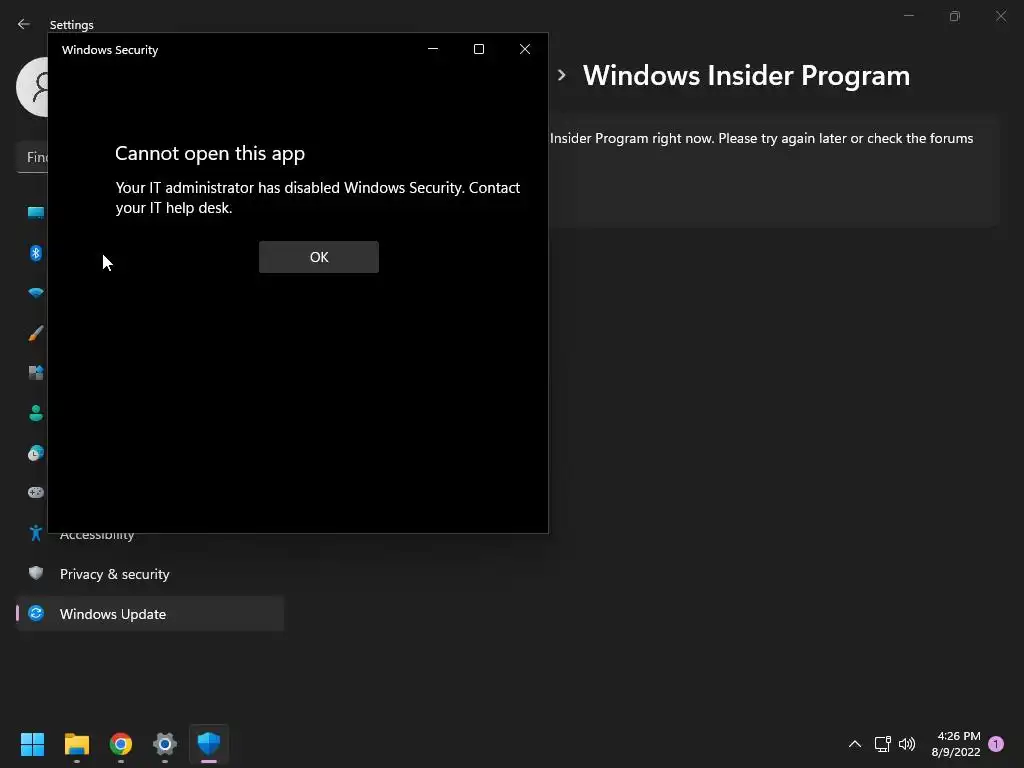Click the Privacy & security shield icon
Screen dimensions: 1024x768
[x=36, y=573]
